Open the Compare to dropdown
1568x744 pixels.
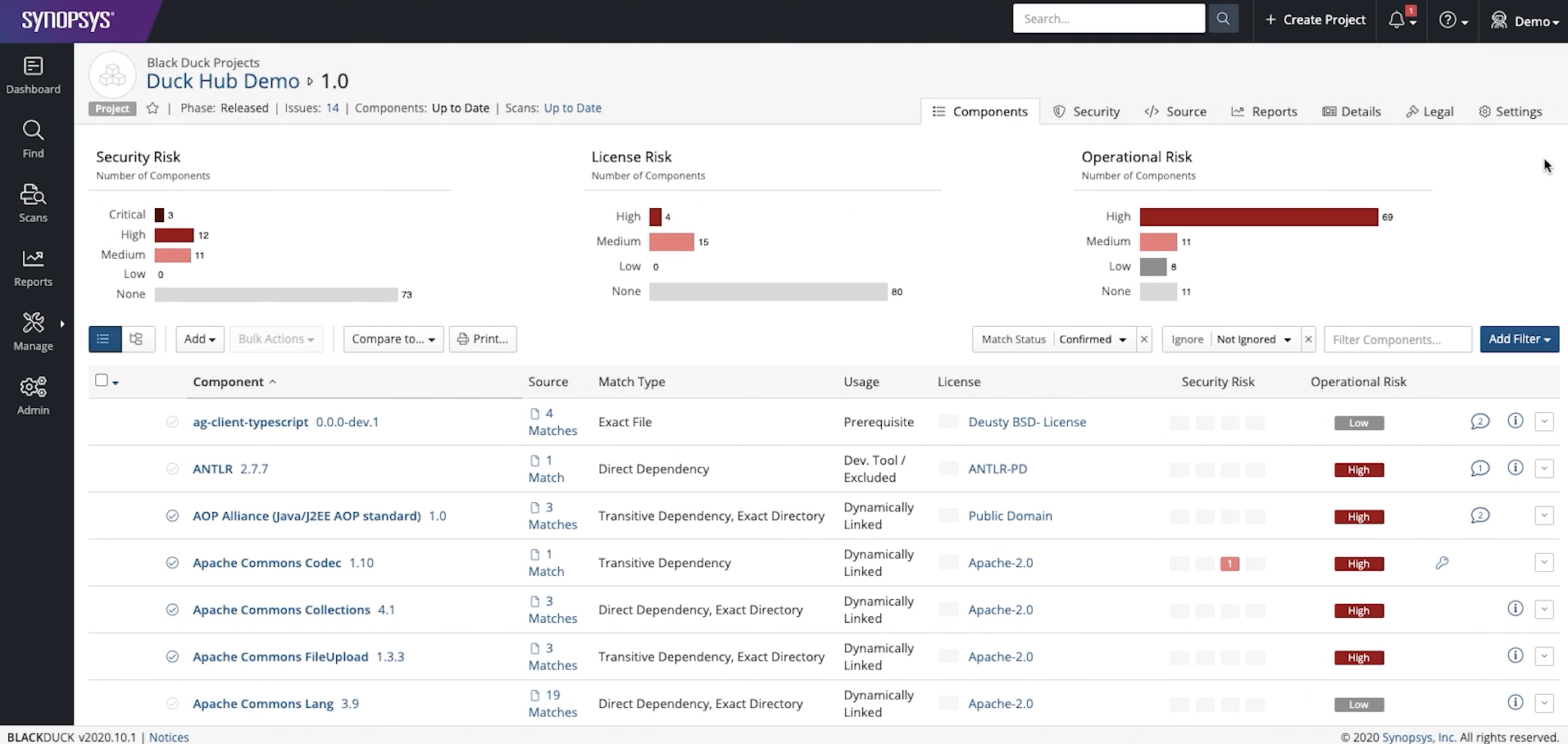[x=393, y=339]
